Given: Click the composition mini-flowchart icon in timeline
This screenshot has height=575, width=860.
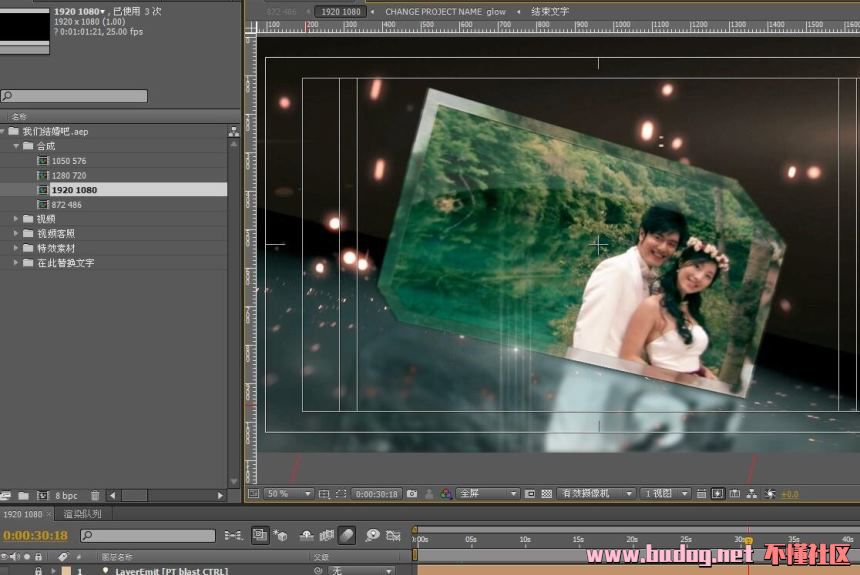Looking at the screenshot, I should [233, 536].
